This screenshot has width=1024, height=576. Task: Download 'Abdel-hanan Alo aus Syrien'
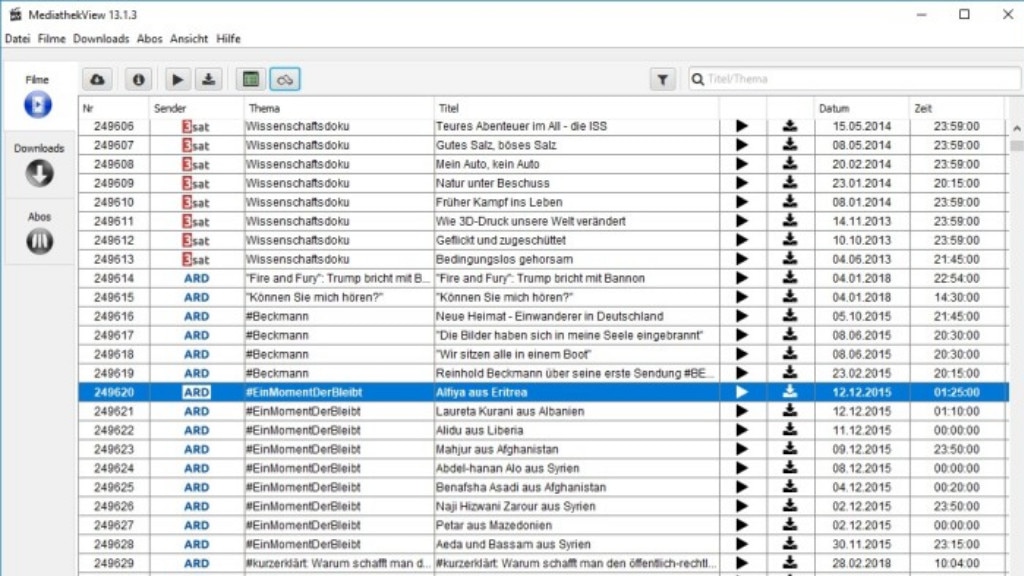pos(790,468)
